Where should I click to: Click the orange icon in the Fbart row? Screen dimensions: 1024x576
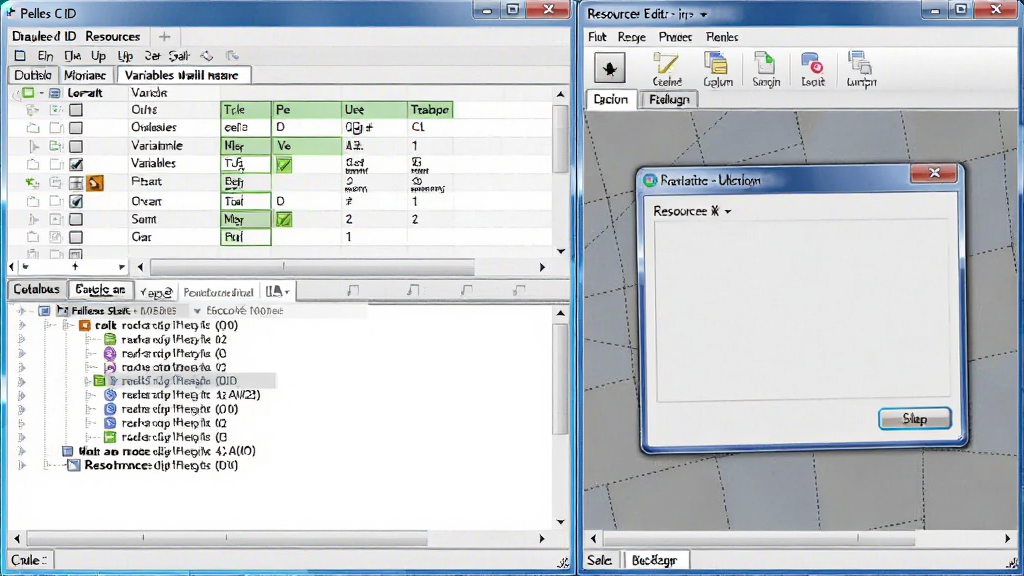click(x=95, y=183)
